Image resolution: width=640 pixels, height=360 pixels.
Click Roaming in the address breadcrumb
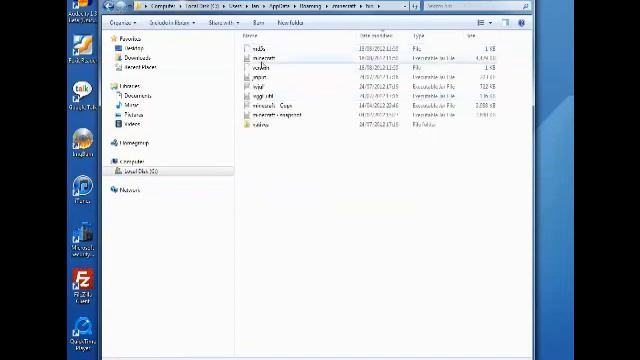[310, 6]
